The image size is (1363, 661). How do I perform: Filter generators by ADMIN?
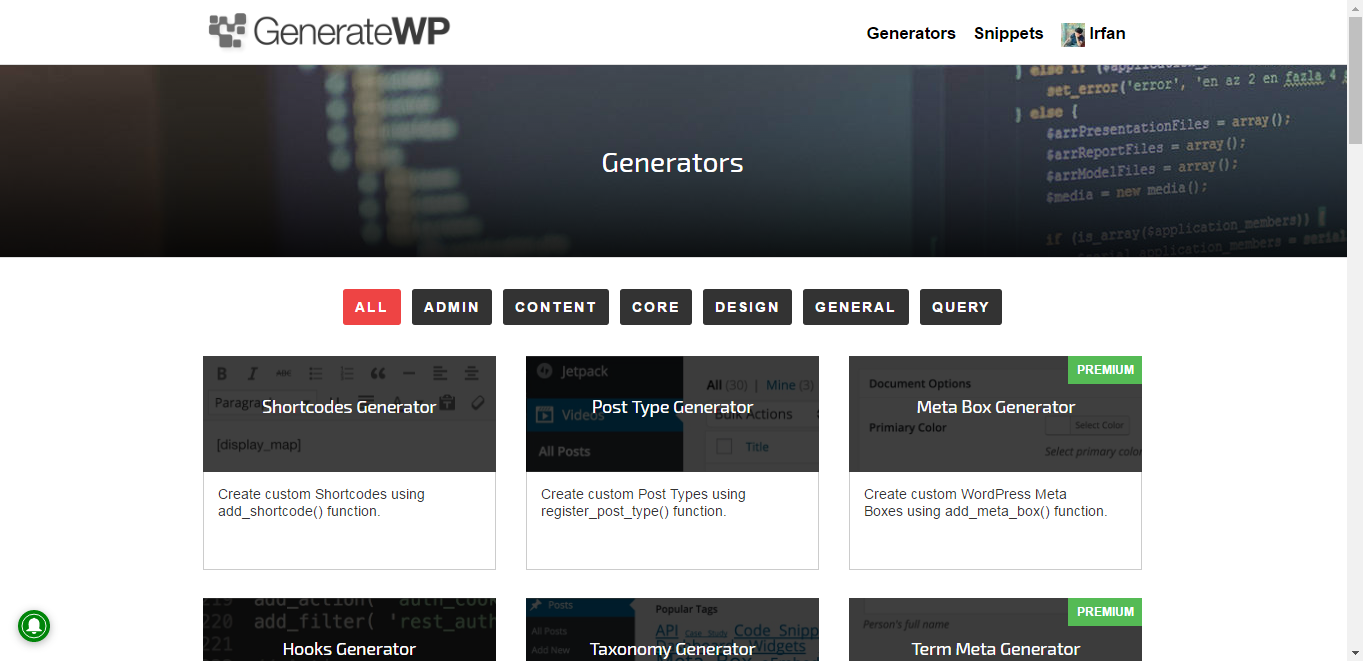pos(451,307)
